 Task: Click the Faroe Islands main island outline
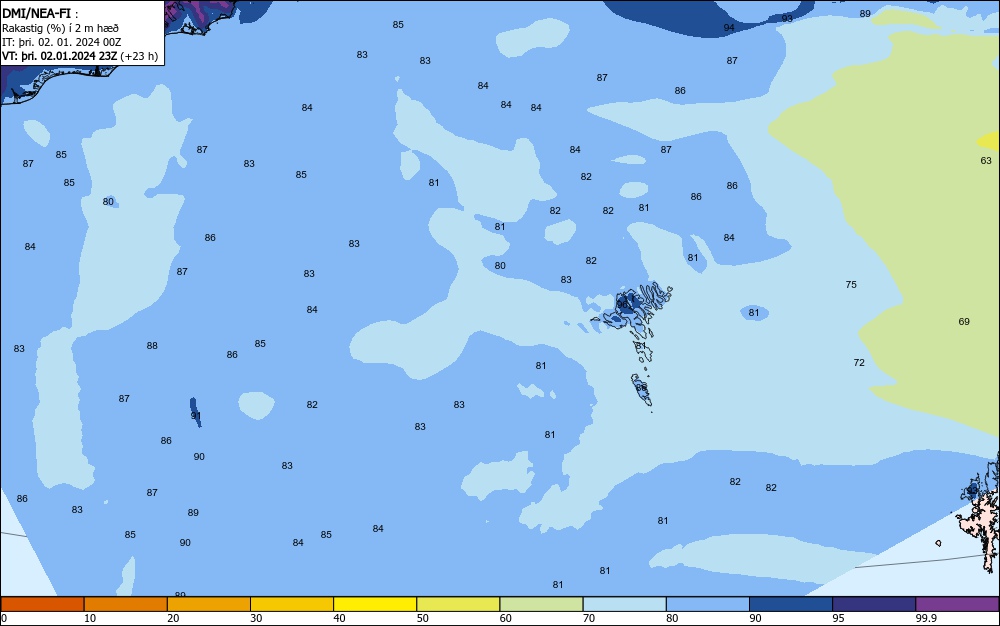click(635, 307)
